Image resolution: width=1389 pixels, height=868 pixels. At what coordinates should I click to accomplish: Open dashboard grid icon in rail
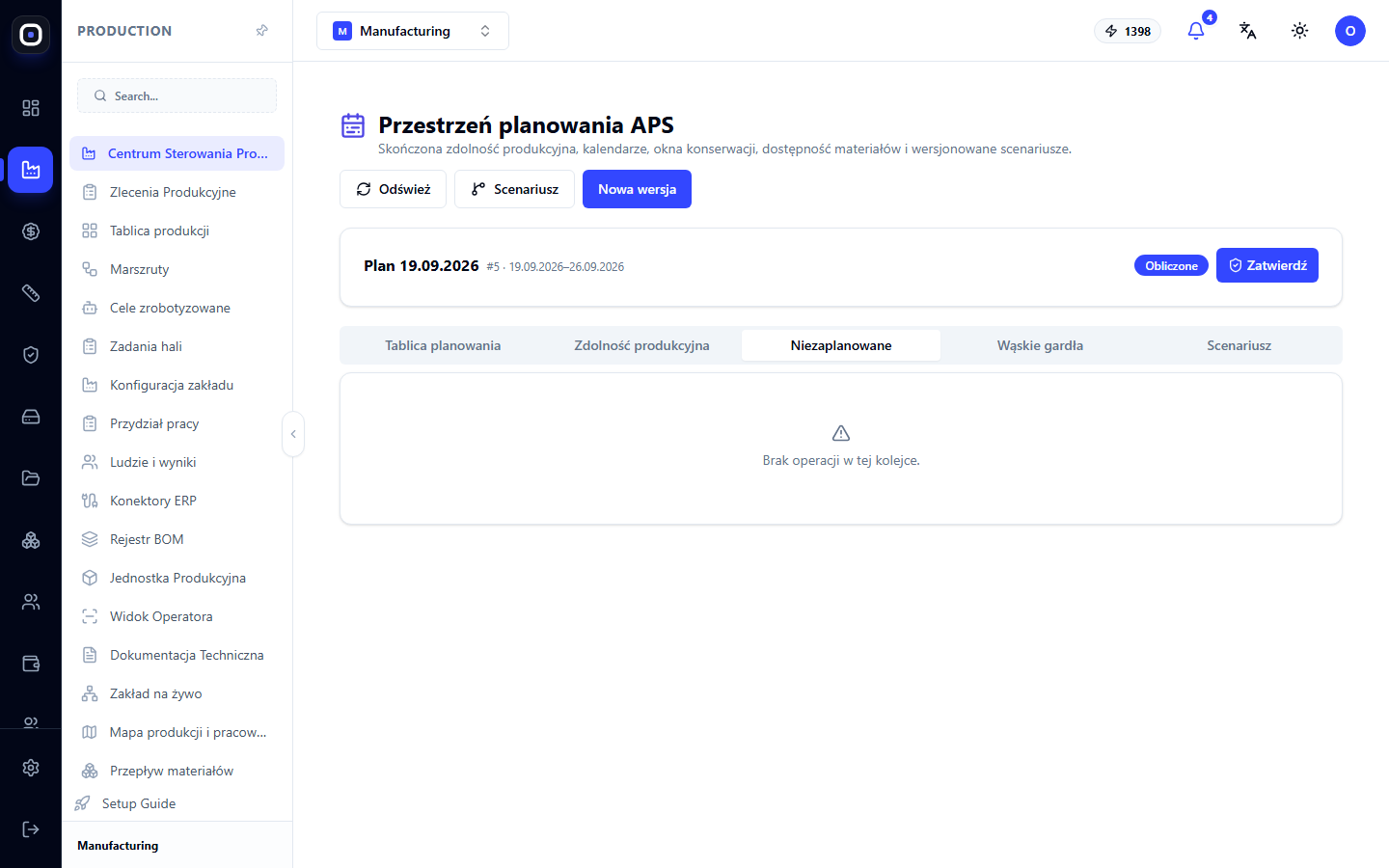click(31, 108)
